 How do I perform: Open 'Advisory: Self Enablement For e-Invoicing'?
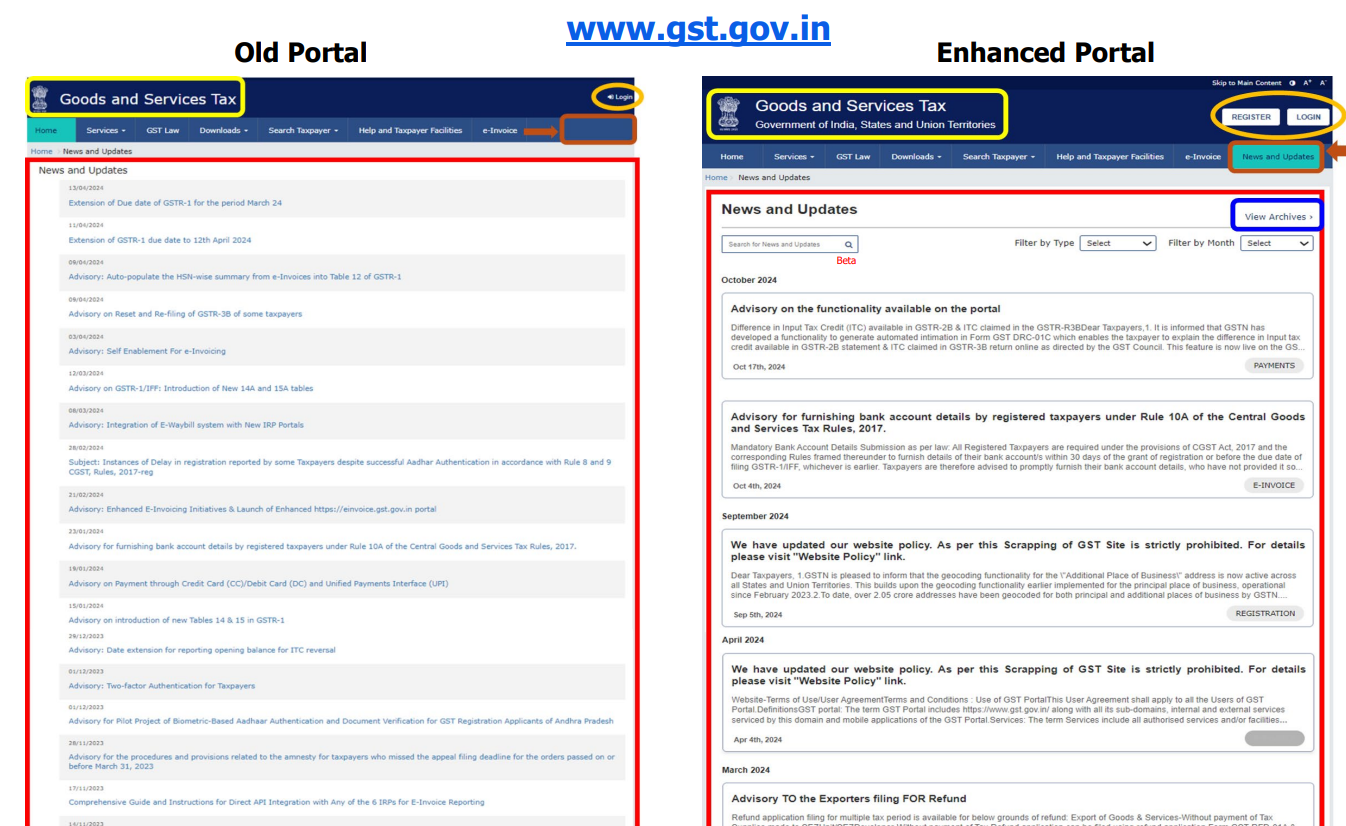click(147, 351)
